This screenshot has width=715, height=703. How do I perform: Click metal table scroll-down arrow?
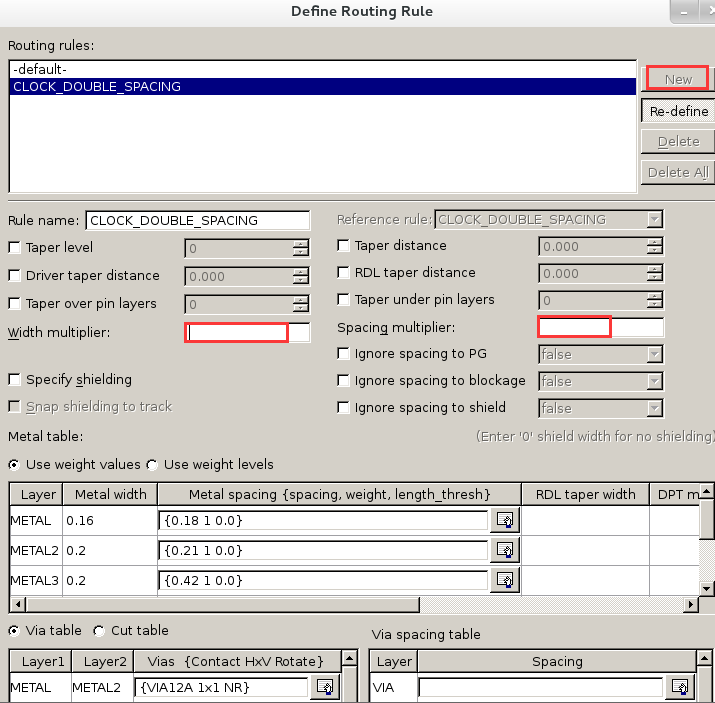[706, 589]
